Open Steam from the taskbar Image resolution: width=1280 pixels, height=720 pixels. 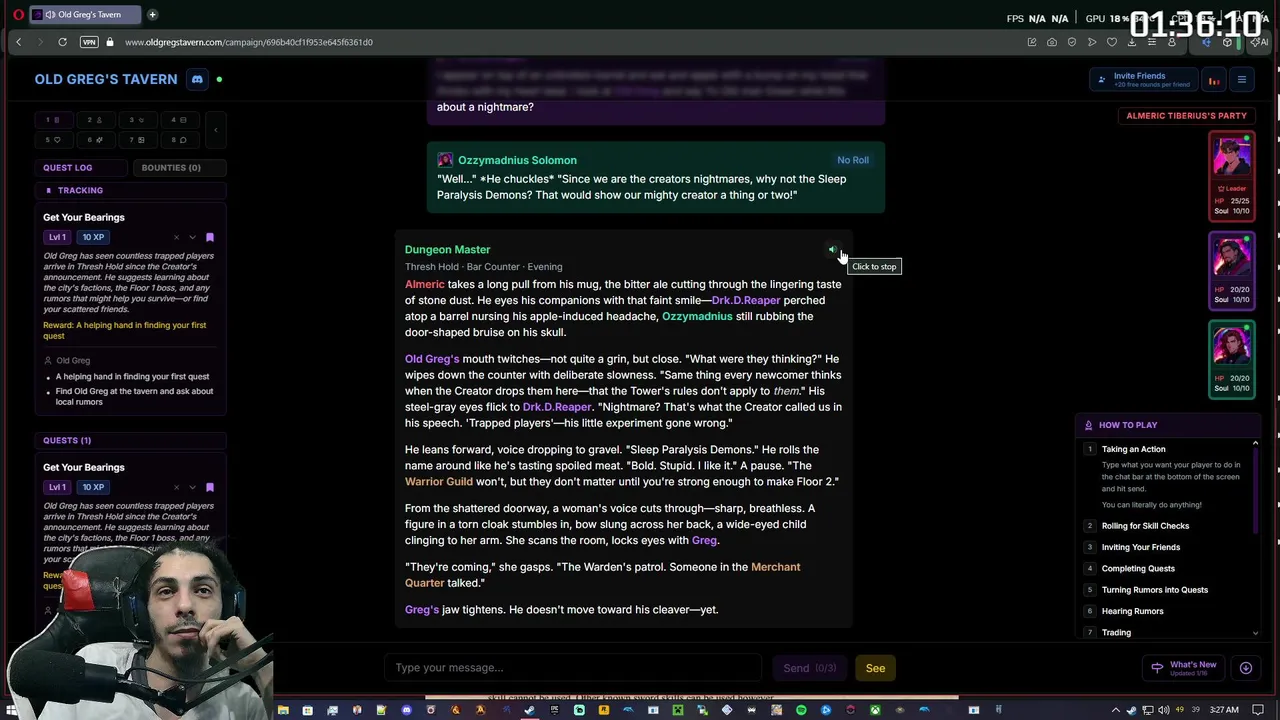529,710
